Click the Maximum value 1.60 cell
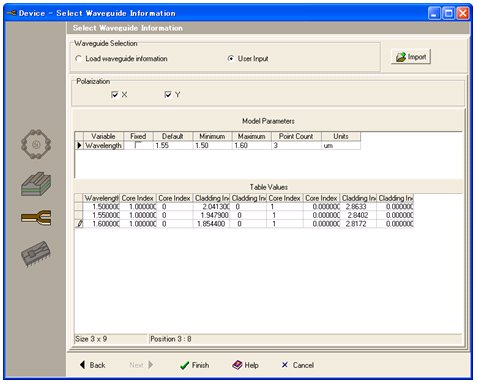 pyautogui.click(x=252, y=145)
